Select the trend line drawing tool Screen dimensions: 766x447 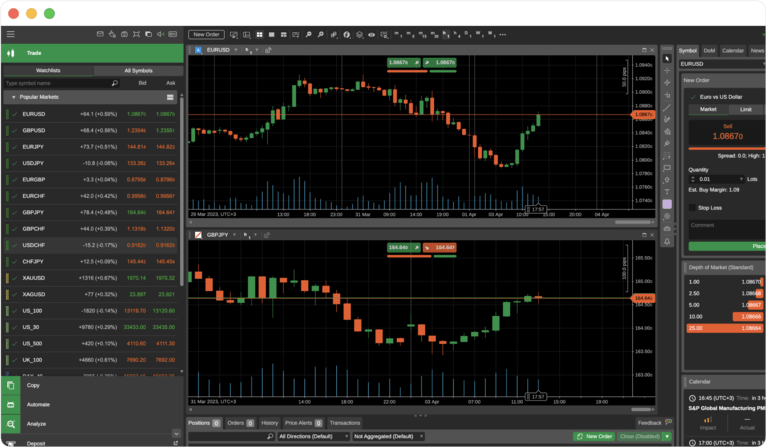click(x=667, y=107)
